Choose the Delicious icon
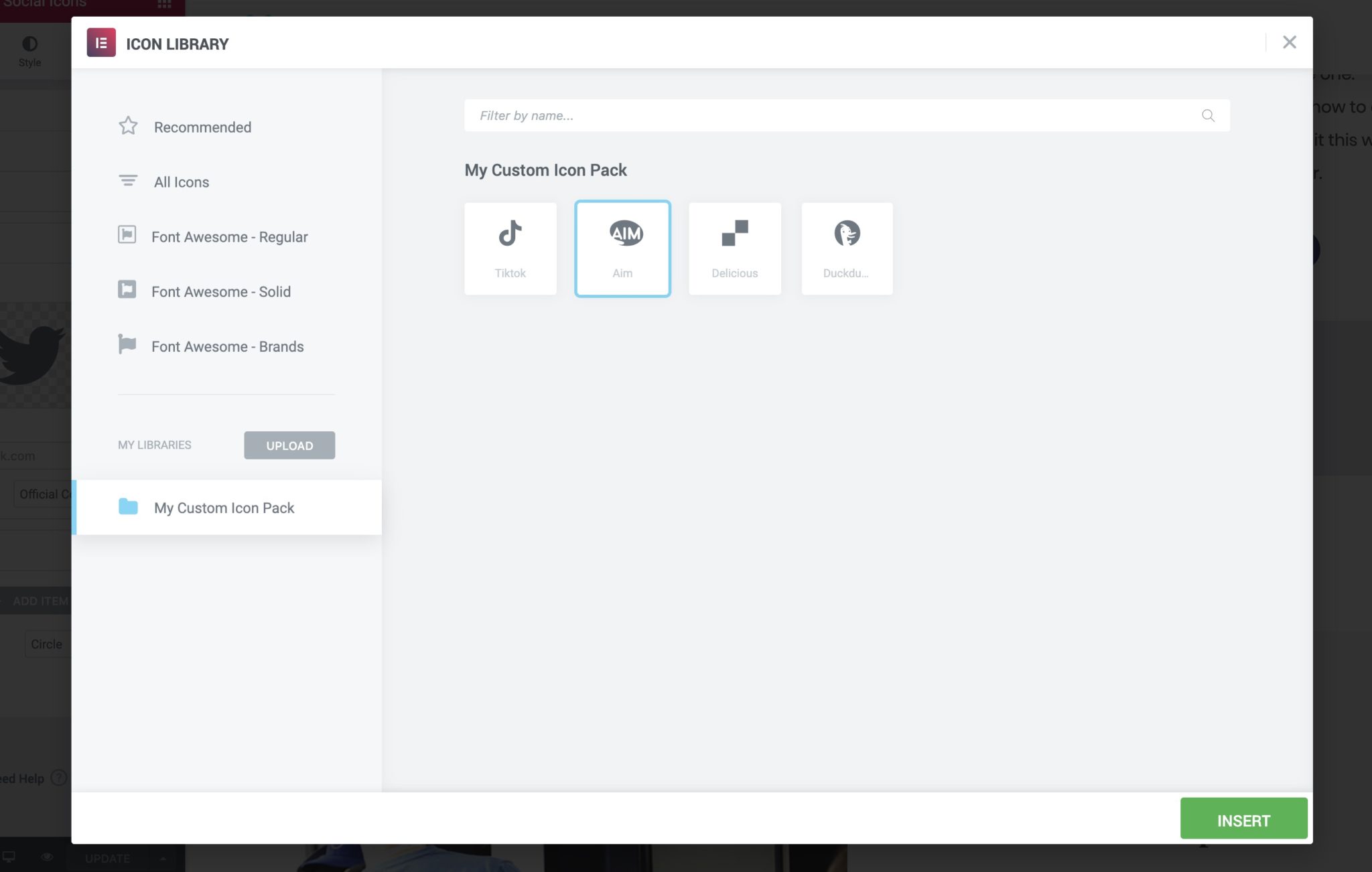The image size is (1372, 872). pos(734,248)
